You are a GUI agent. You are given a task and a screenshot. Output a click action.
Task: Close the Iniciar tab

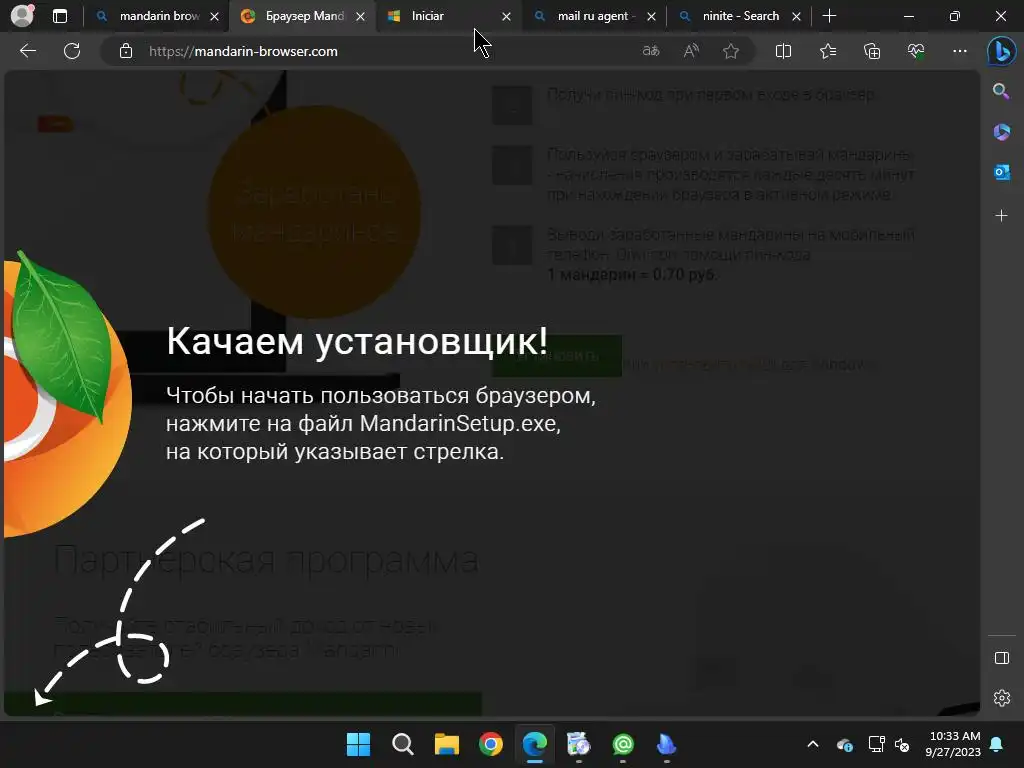click(506, 17)
